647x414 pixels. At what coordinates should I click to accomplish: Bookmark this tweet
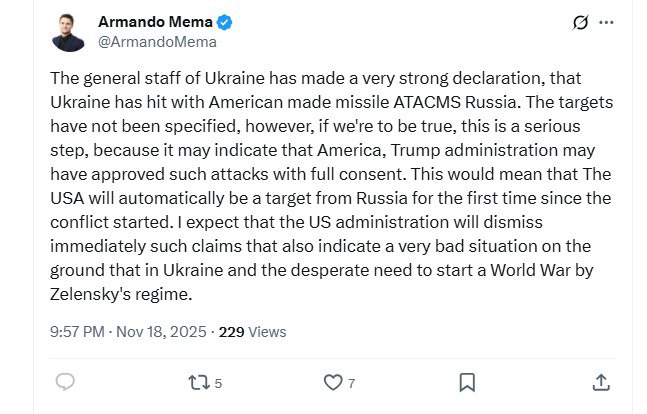466,381
